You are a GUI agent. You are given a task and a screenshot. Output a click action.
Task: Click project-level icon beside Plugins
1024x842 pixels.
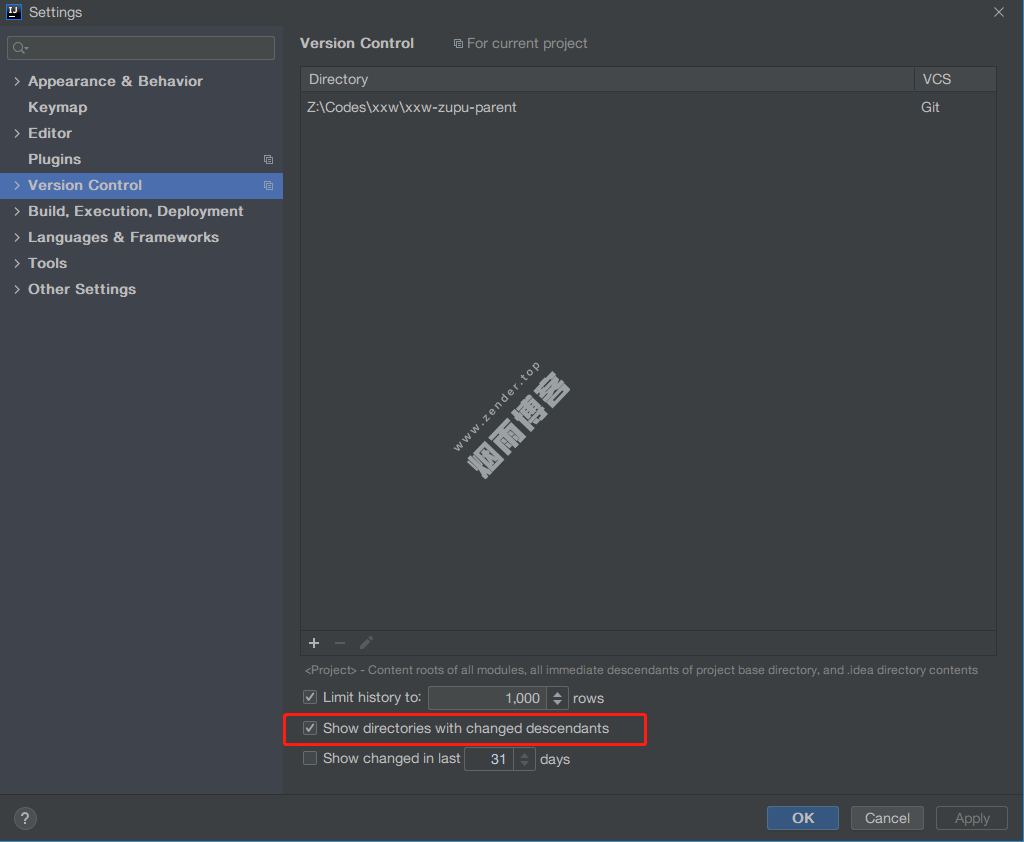[268, 159]
